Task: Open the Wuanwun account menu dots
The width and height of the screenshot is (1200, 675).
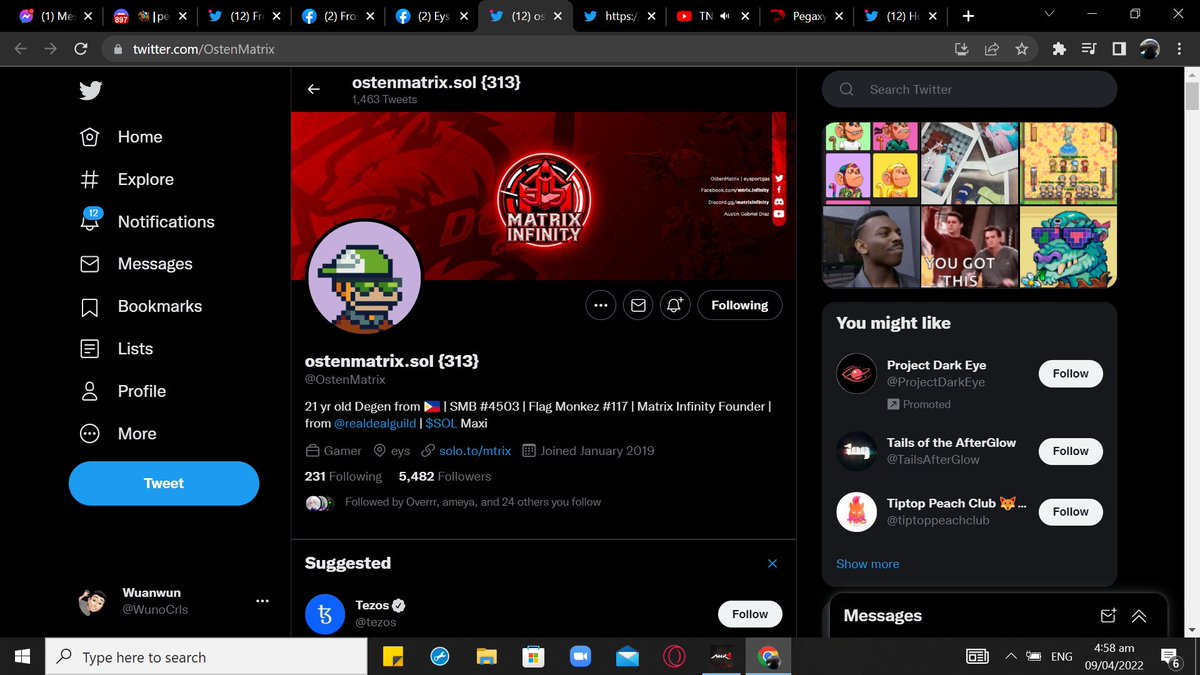Action: pyautogui.click(x=262, y=601)
